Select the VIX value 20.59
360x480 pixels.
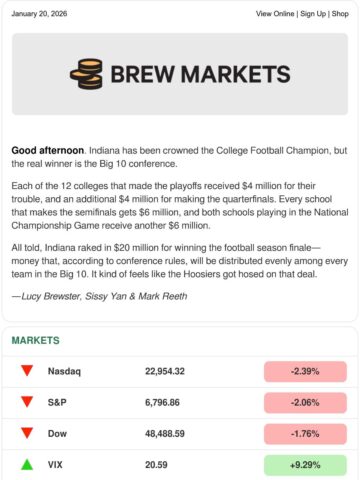coord(156,465)
